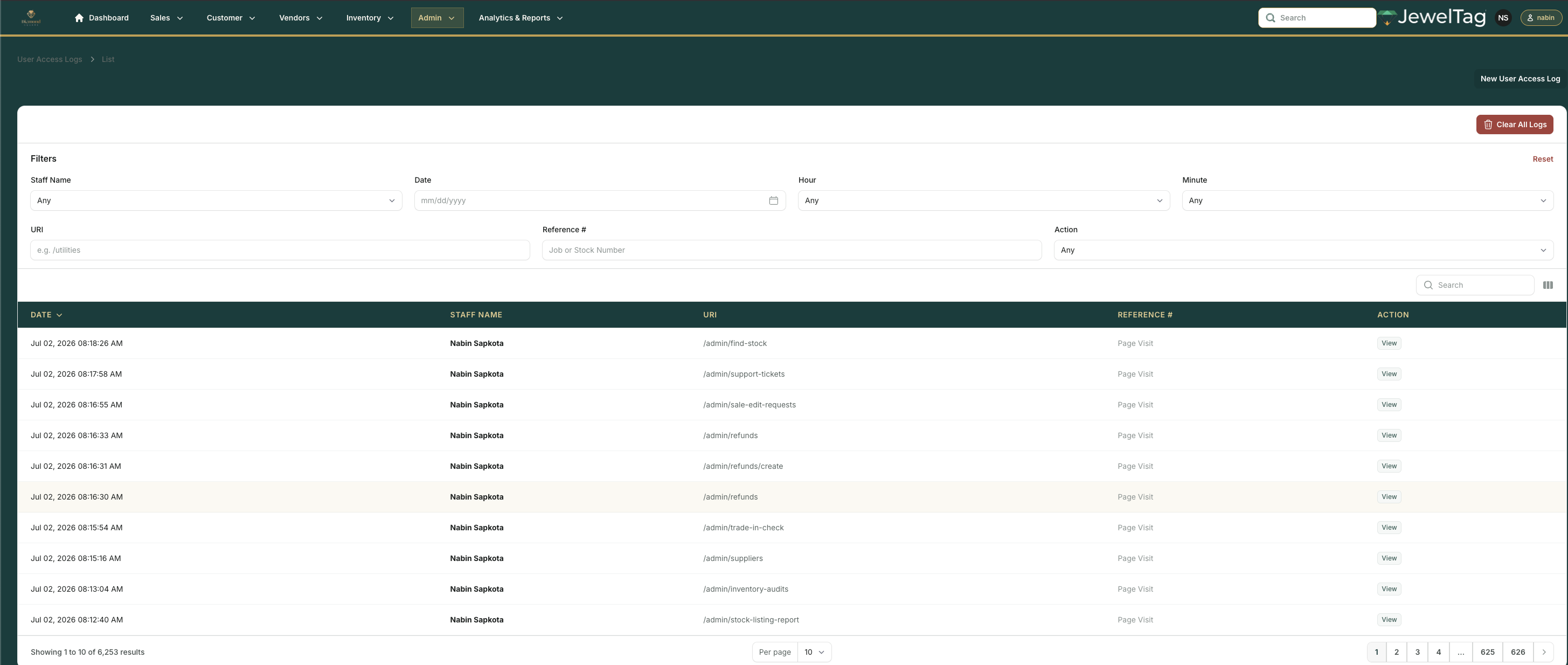Click the NS user avatar
Image resolution: width=1568 pixels, height=665 pixels.
tap(1503, 18)
